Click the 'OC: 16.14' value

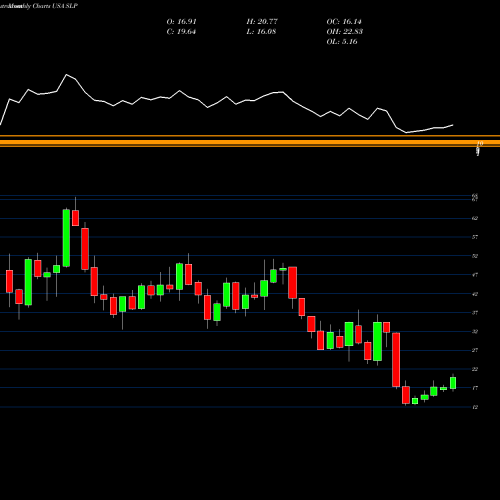pyautogui.click(x=344, y=22)
